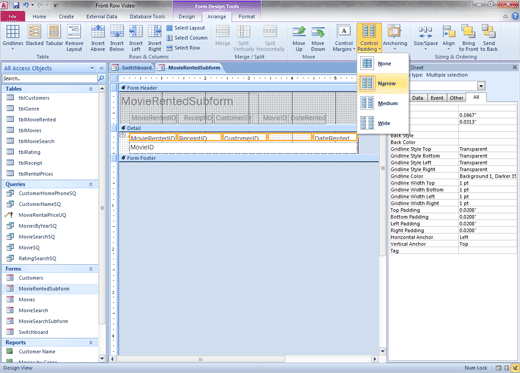Switch to the Design ribbon tab
The image size is (520, 373).
click(x=187, y=16)
